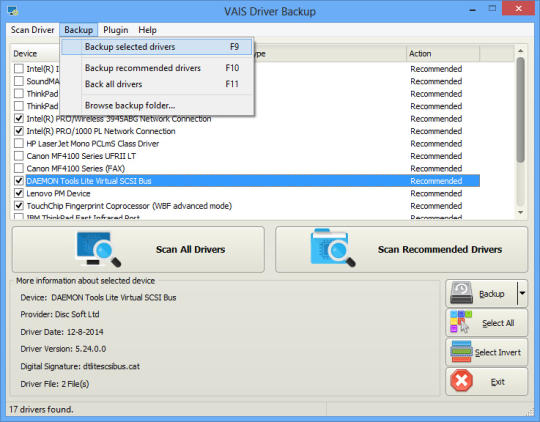This screenshot has width=540, height=422.
Task: Click the Driver Date: 12-8-2014 line
Action: pyautogui.click(x=62, y=332)
